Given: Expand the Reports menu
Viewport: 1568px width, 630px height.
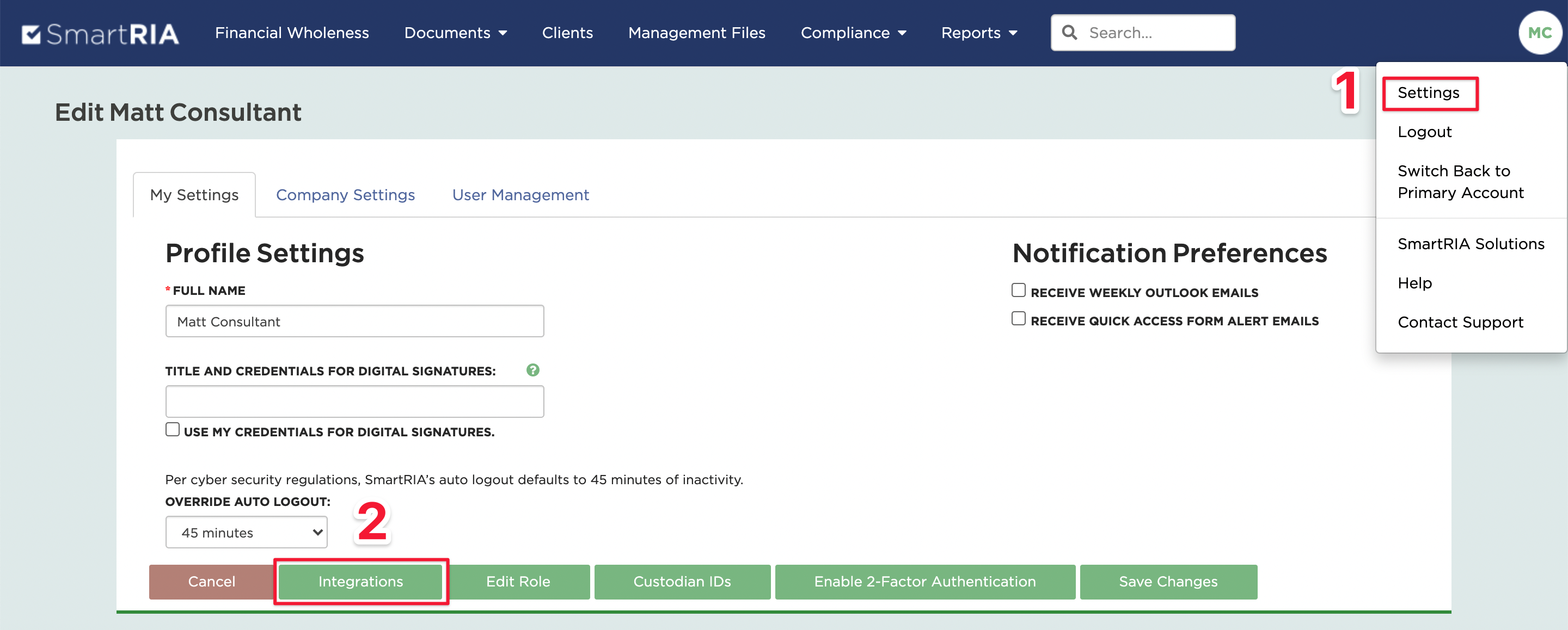Looking at the screenshot, I should 979,33.
